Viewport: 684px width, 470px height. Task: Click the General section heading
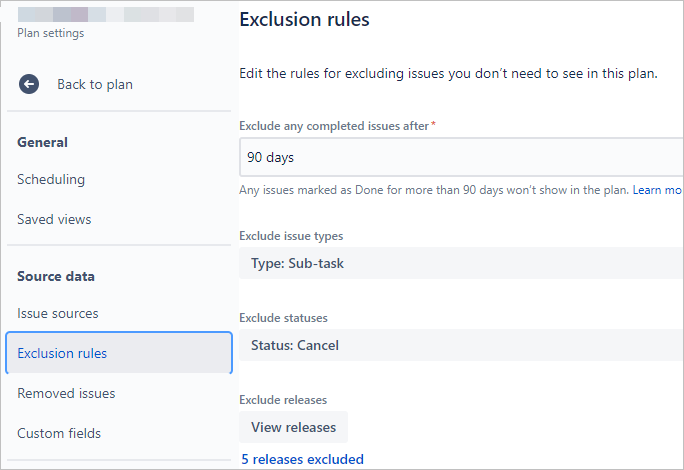pos(42,142)
